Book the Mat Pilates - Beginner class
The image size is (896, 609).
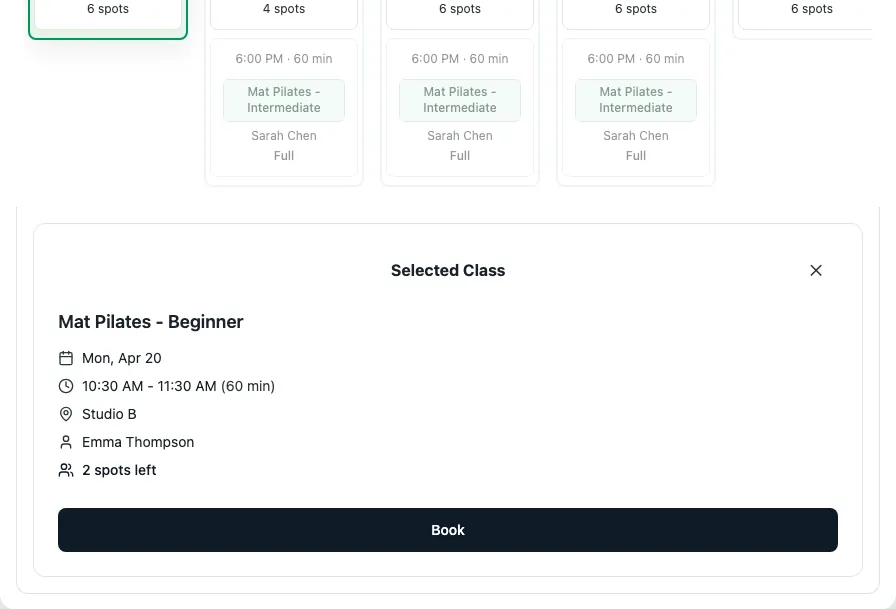point(448,530)
